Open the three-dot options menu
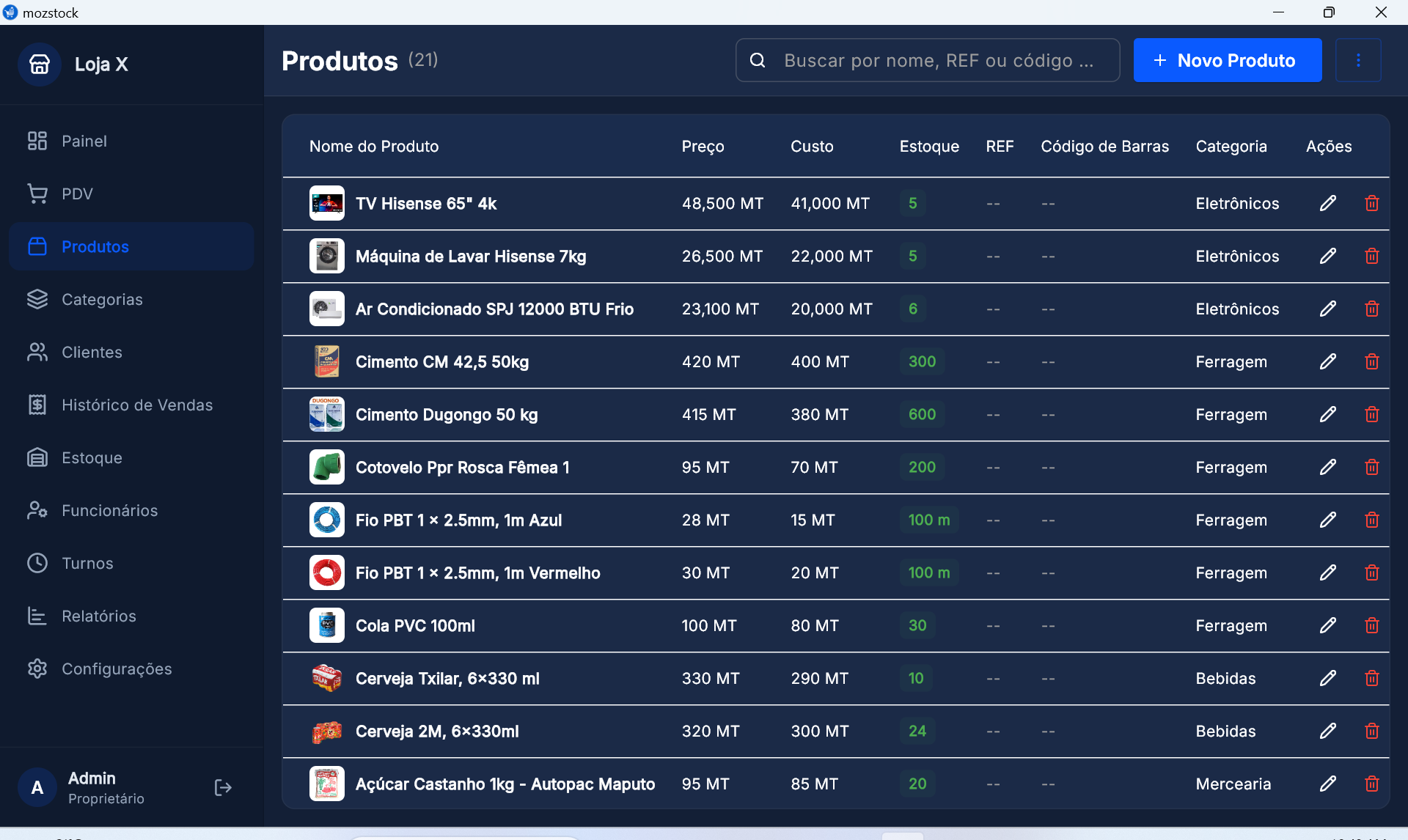This screenshot has height=840, width=1408. [x=1359, y=60]
